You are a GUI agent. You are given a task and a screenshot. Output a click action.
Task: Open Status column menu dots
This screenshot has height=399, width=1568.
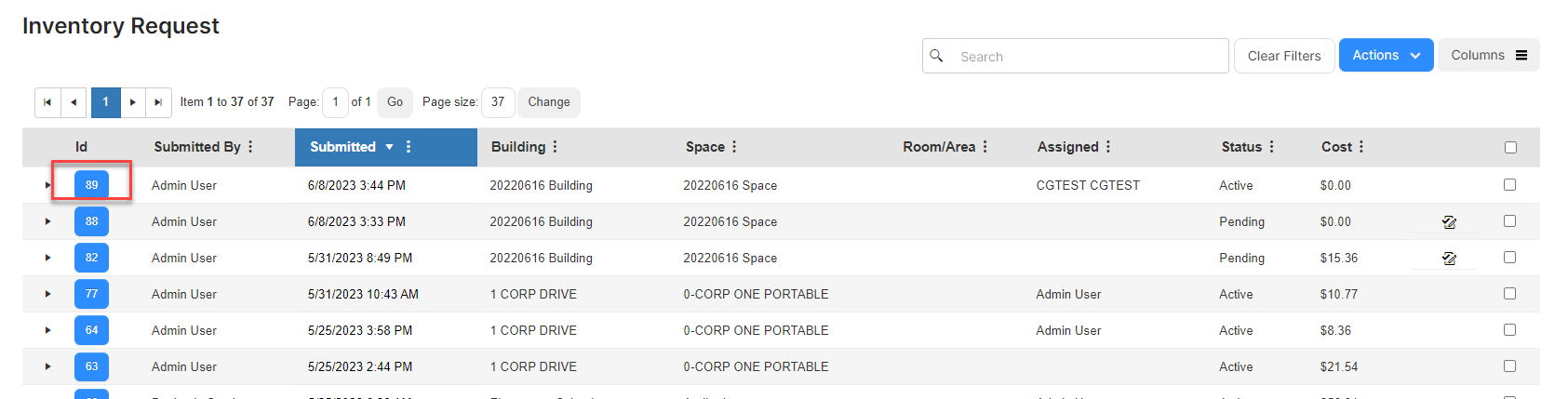pyautogui.click(x=1271, y=147)
